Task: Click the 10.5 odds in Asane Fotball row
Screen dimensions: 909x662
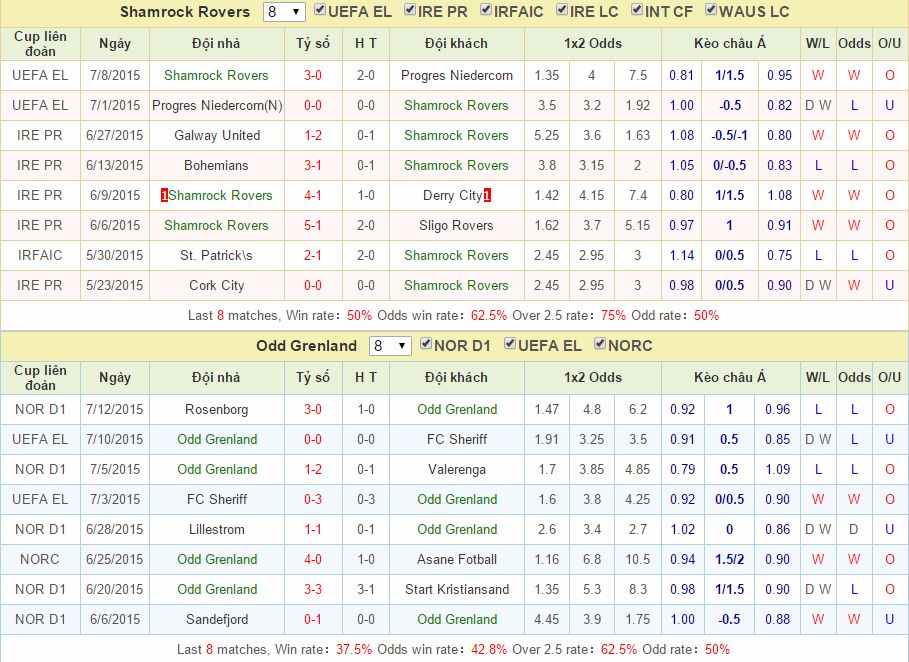Action: click(638, 560)
